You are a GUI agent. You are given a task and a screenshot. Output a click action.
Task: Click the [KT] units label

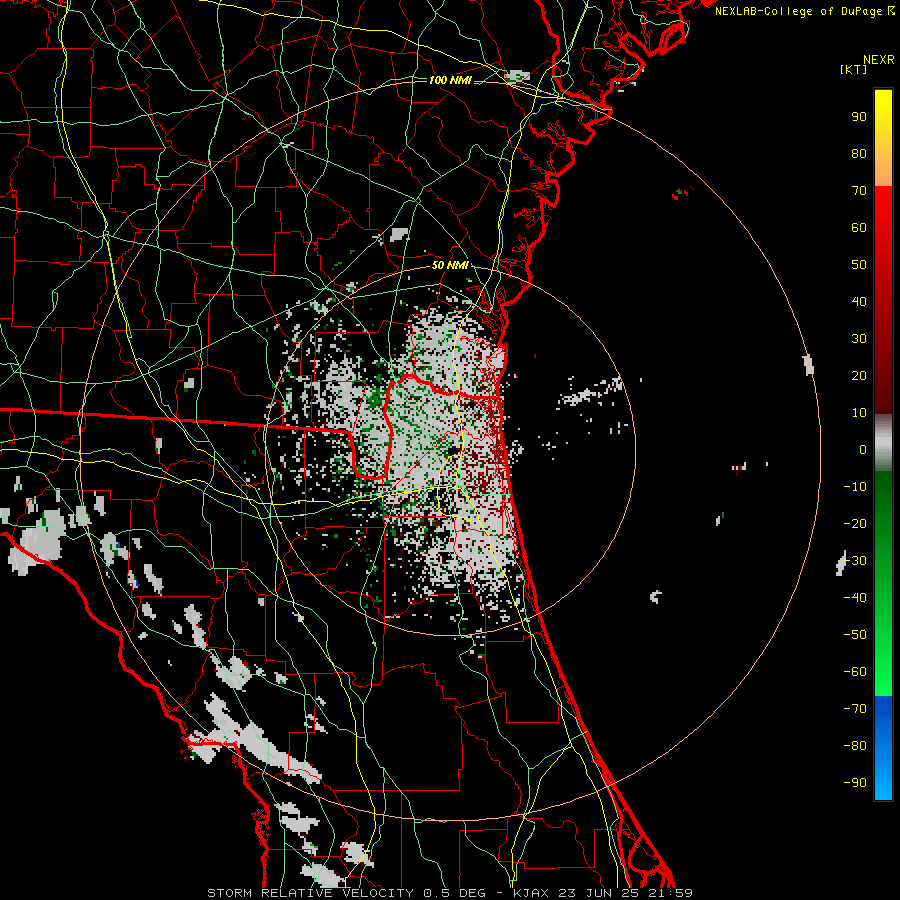click(x=854, y=69)
